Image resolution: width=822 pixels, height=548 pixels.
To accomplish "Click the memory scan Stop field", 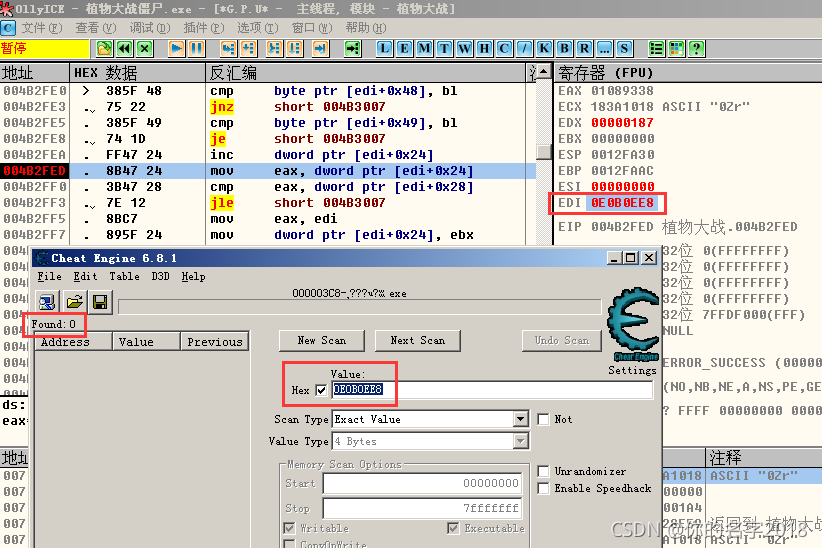I will point(421,508).
